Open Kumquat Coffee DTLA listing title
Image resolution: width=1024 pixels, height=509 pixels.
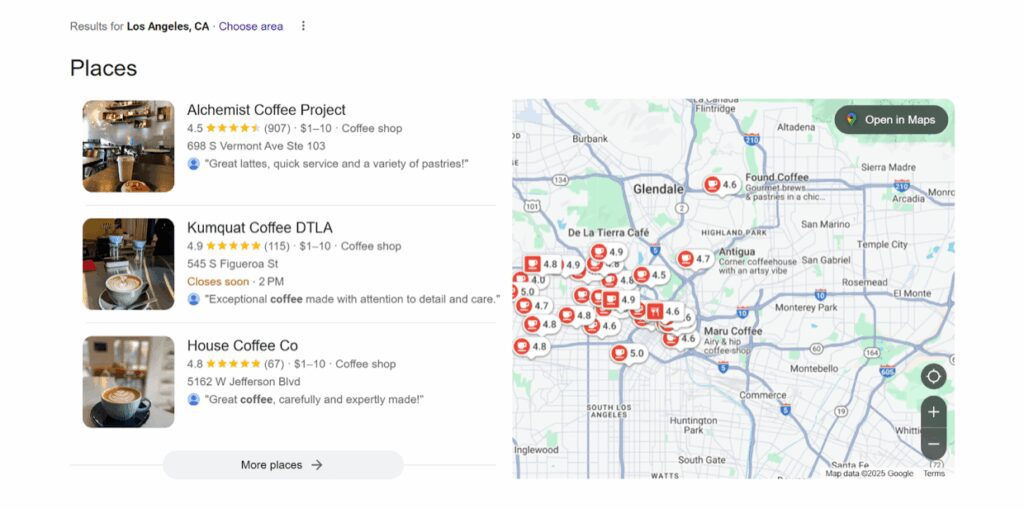260,227
